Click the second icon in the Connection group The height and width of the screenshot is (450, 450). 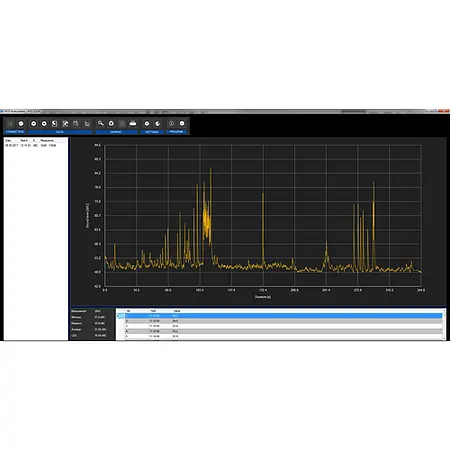pyautogui.click(x=21, y=124)
